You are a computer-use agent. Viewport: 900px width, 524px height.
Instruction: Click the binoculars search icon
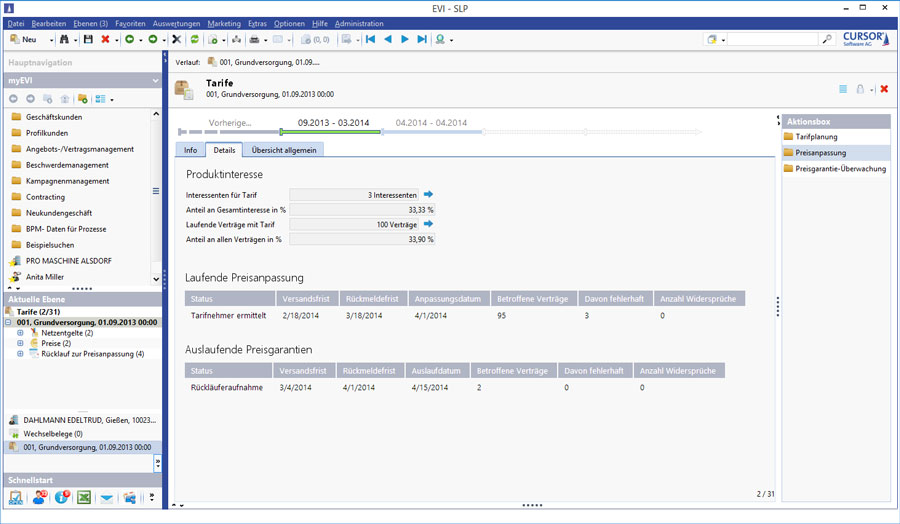pyautogui.click(x=65, y=39)
